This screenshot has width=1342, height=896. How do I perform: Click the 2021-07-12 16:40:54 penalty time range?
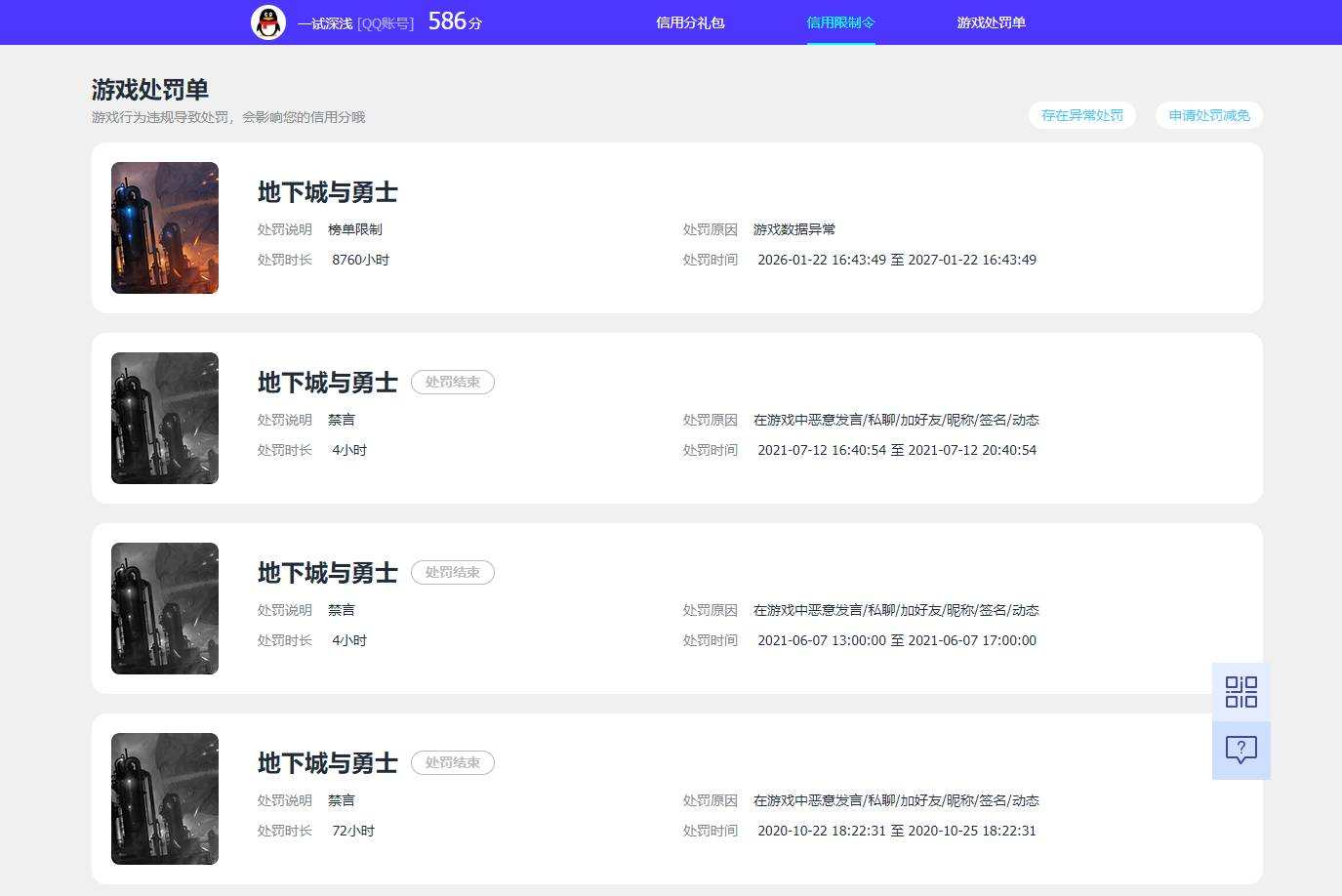(897, 450)
